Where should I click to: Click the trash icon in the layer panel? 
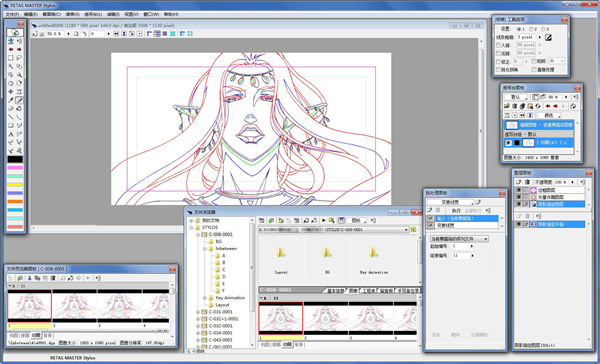point(527,182)
